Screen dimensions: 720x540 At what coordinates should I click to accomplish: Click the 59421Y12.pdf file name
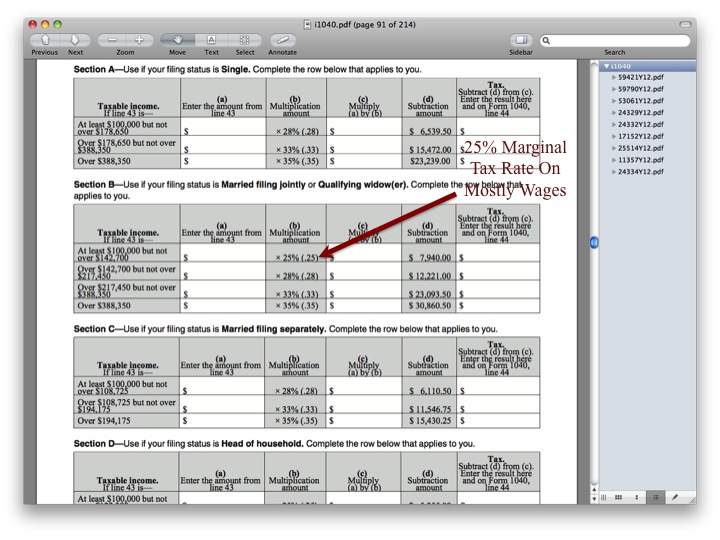(641, 77)
